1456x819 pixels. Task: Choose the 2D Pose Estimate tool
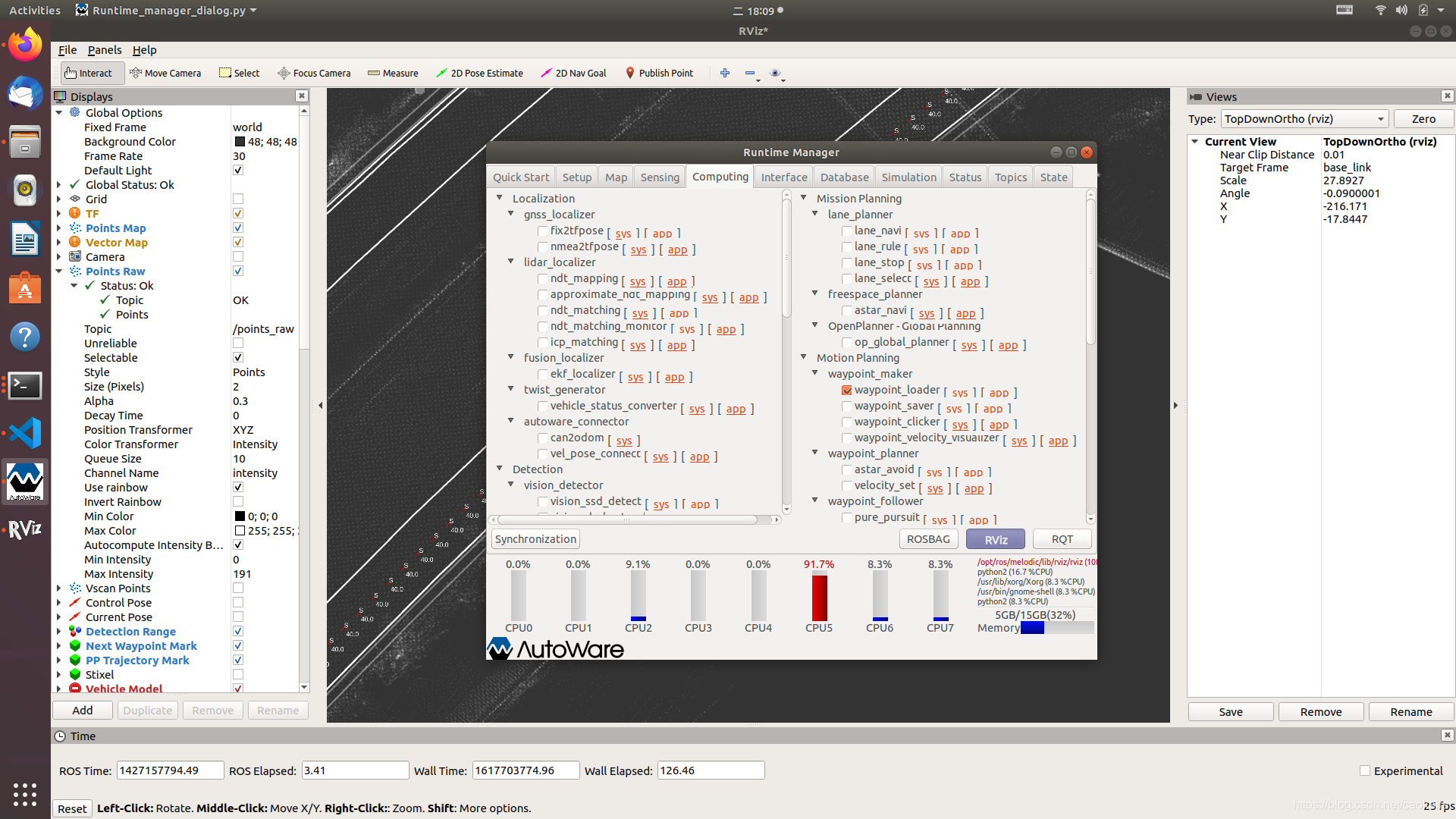tap(479, 74)
